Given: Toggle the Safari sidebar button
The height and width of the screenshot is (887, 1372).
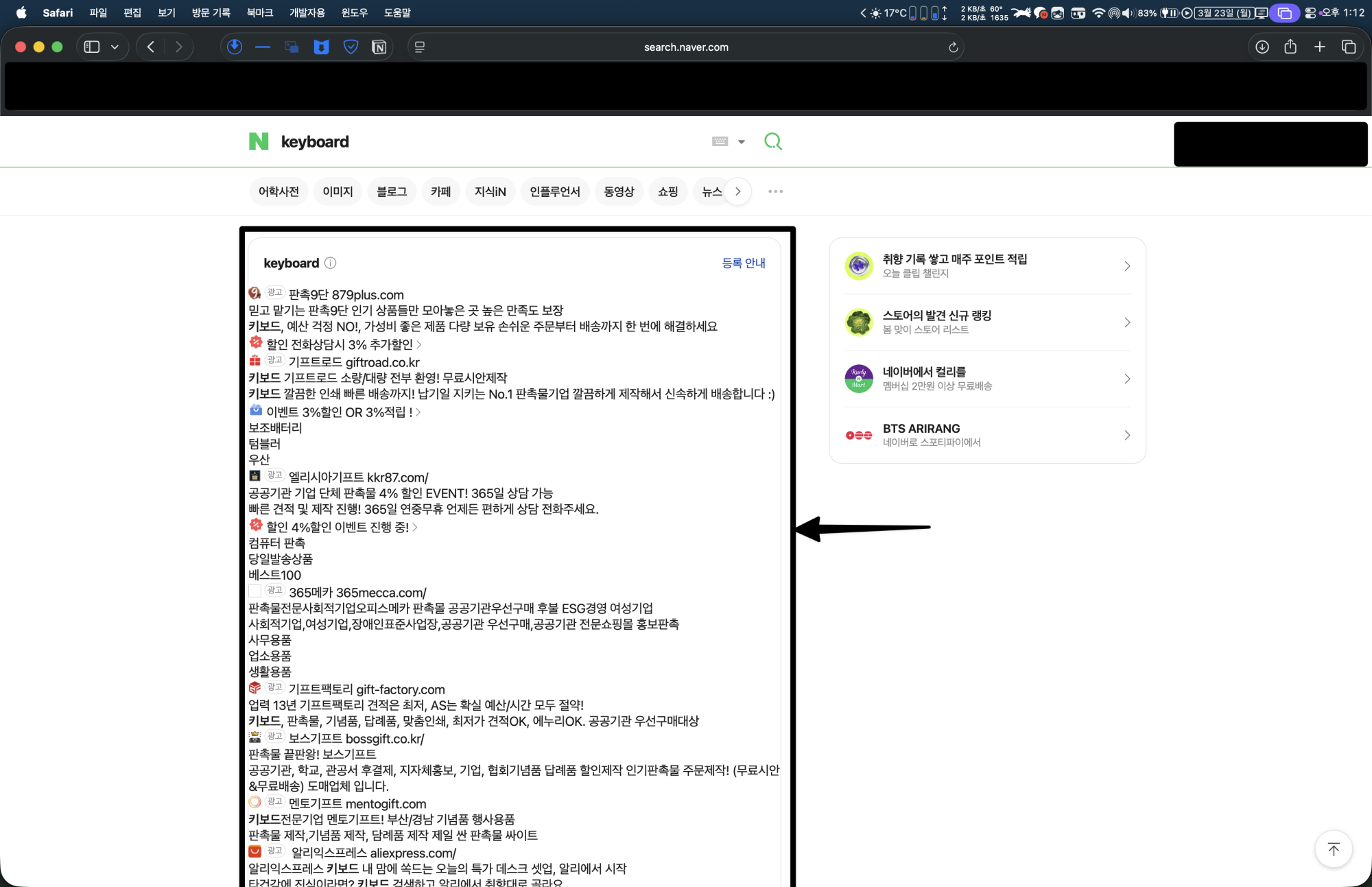Looking at the screenshot, I should [92, 47].
